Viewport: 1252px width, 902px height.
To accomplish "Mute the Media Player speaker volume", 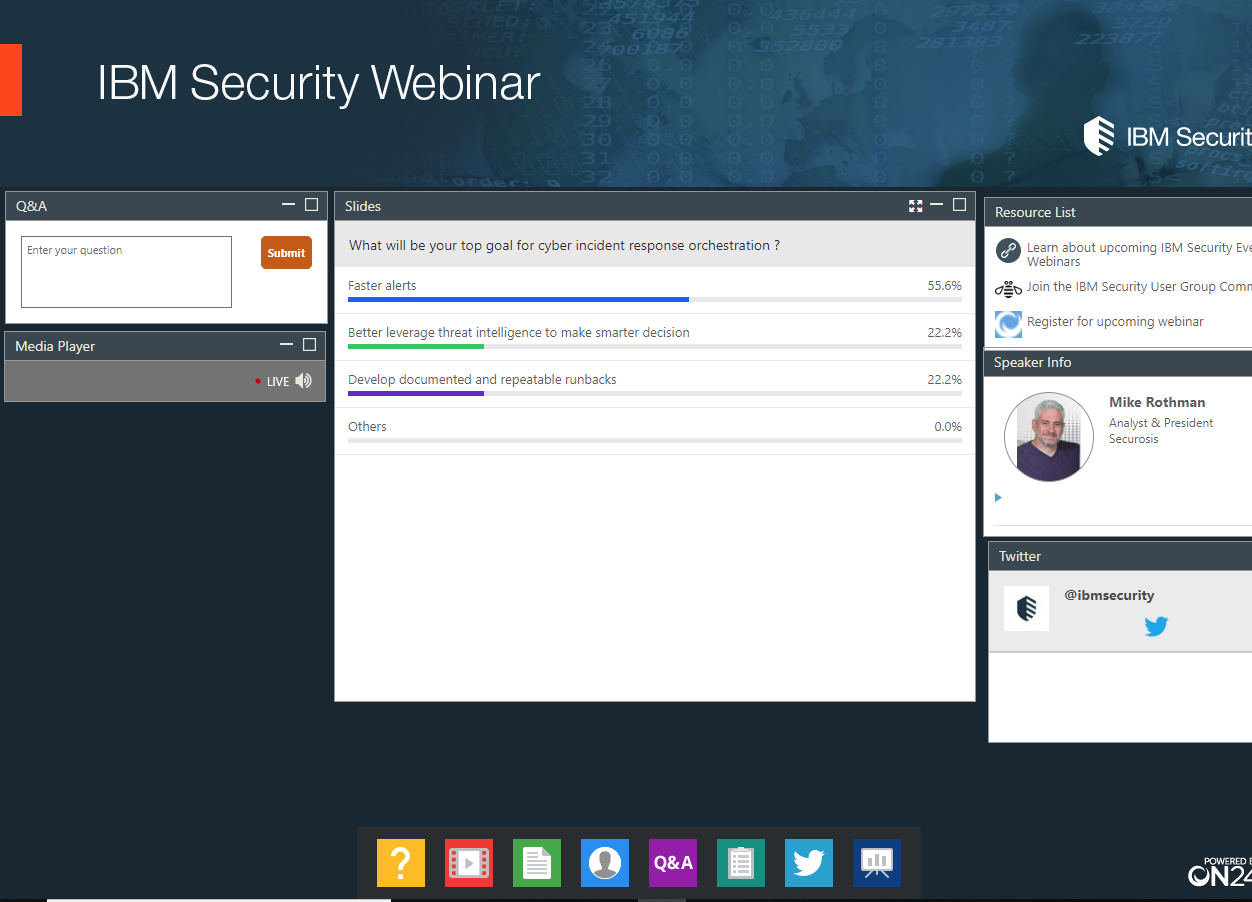I will tap(304, 381).
